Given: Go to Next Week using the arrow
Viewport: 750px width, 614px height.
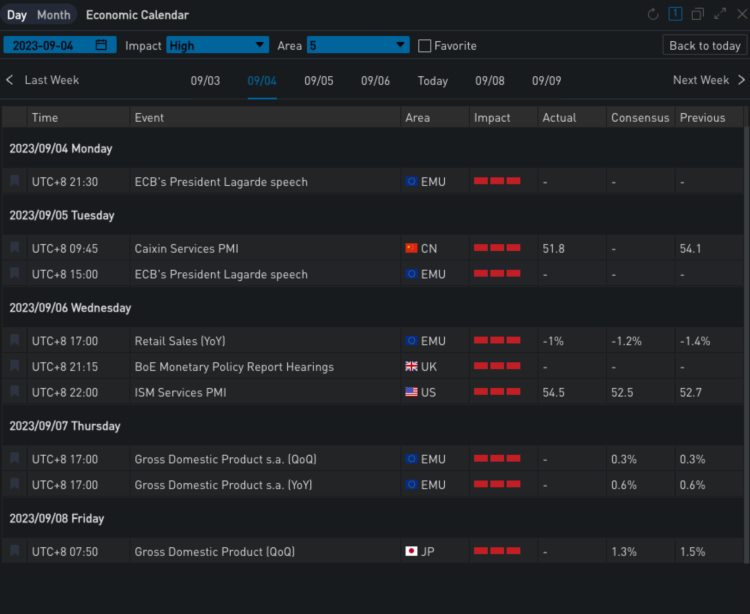Looking at the screenshot, I should pyautogui.click(x=740, y=80).
